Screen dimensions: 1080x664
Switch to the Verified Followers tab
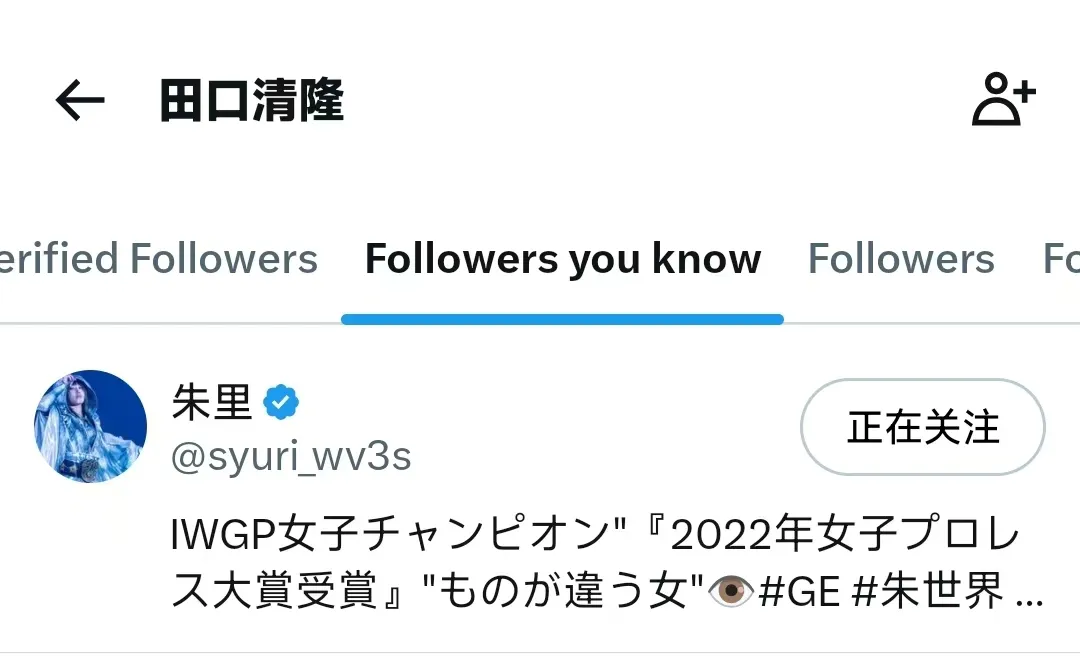158,259
